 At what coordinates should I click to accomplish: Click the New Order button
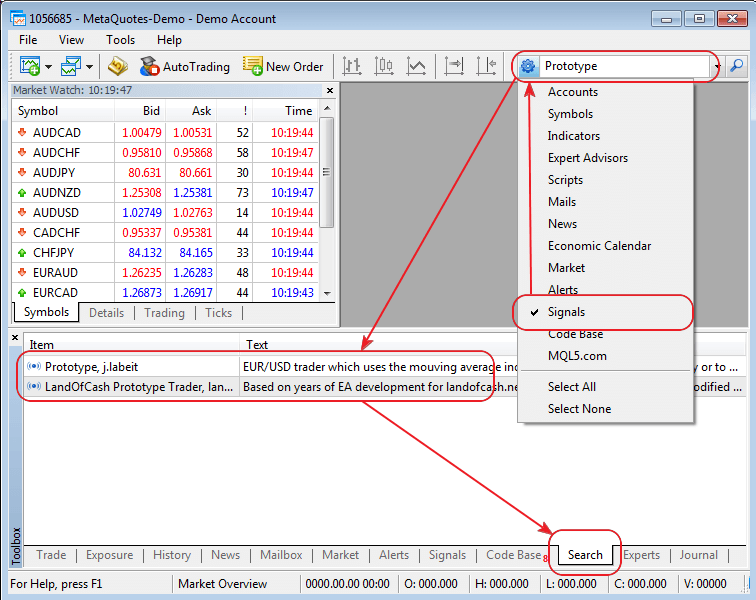[283, 67]
